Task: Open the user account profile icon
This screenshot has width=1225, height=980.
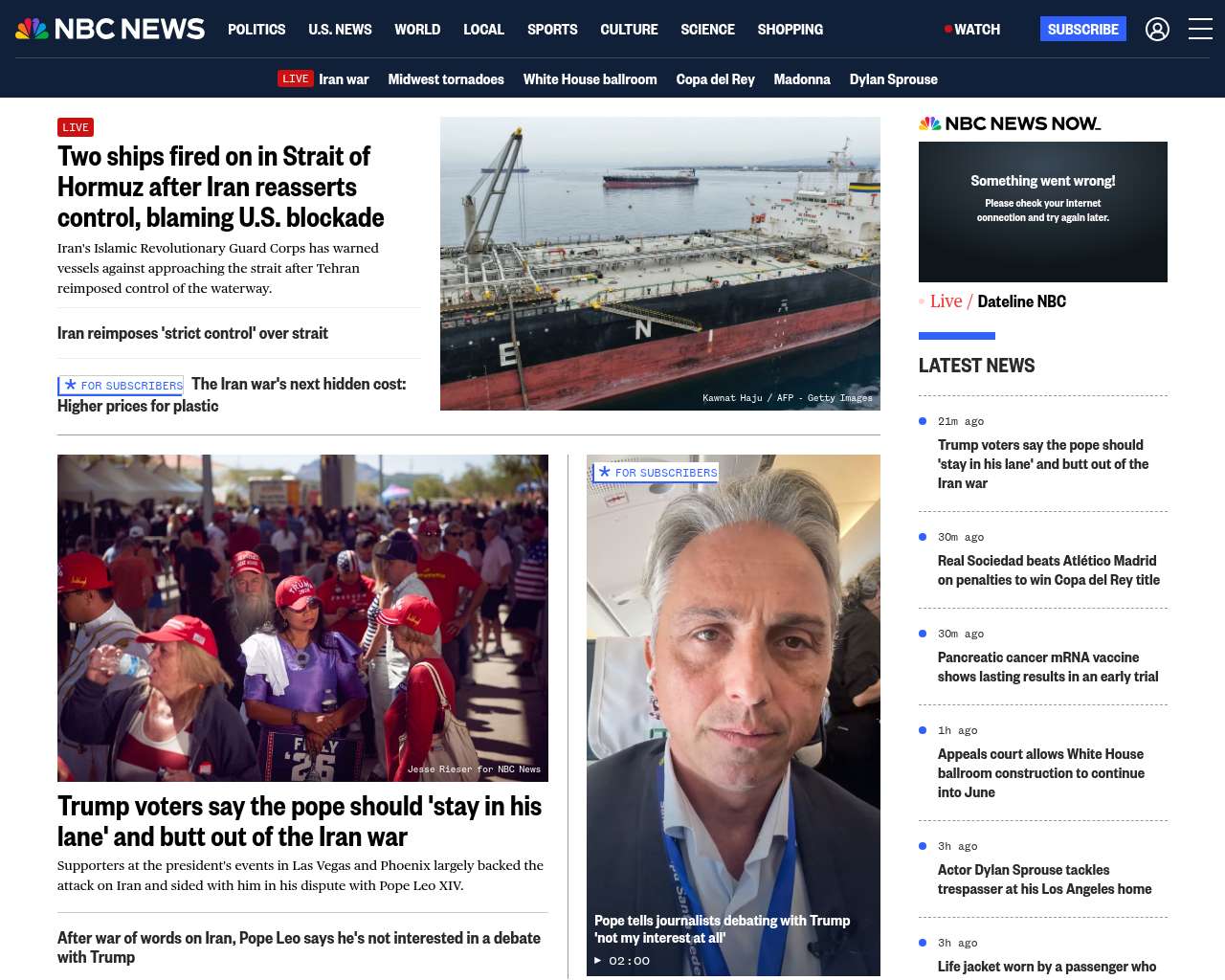Action: click(1157, 30)
